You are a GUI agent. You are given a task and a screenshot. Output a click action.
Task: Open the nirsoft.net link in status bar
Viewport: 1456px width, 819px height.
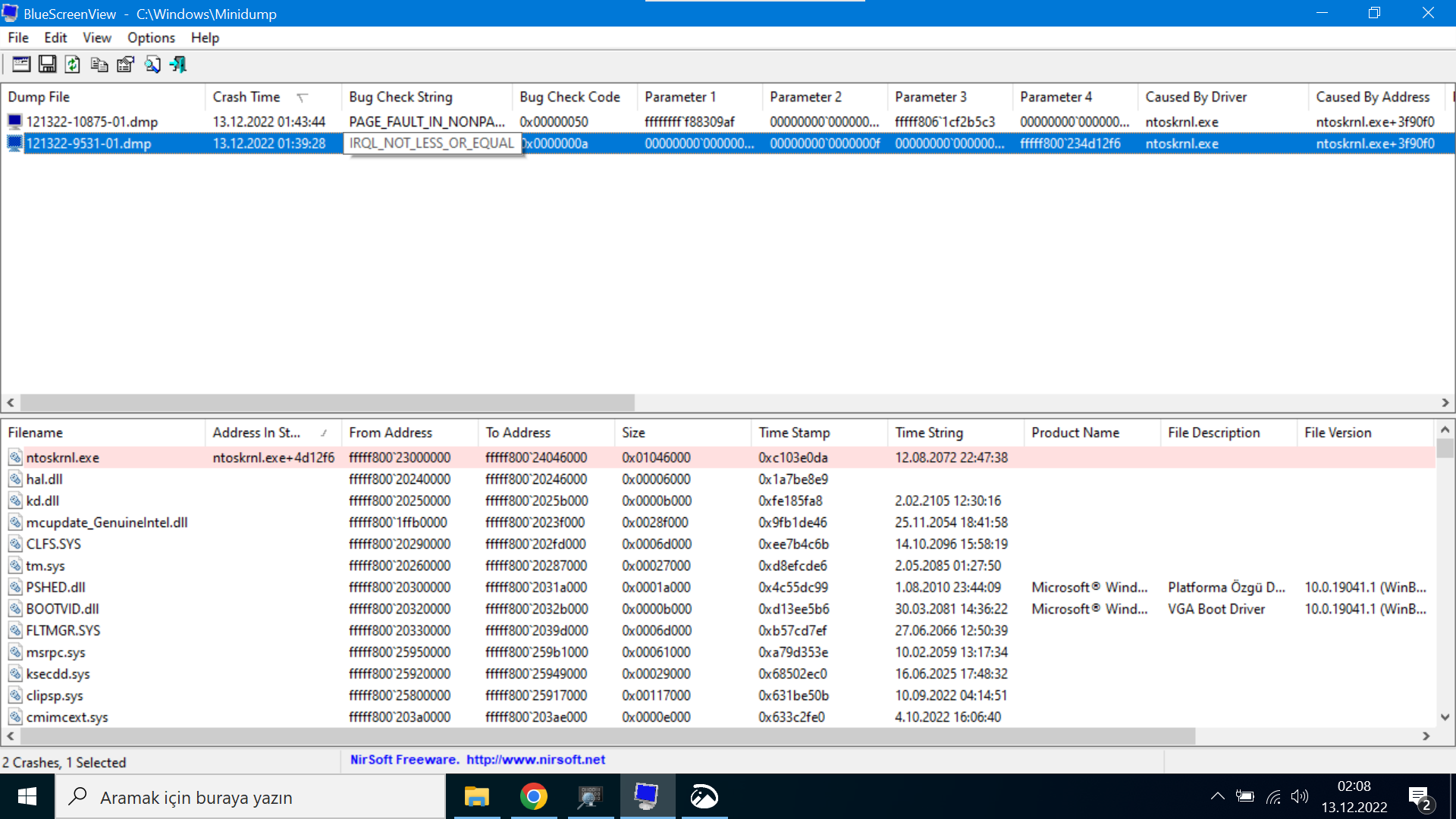tap(535, 760)
